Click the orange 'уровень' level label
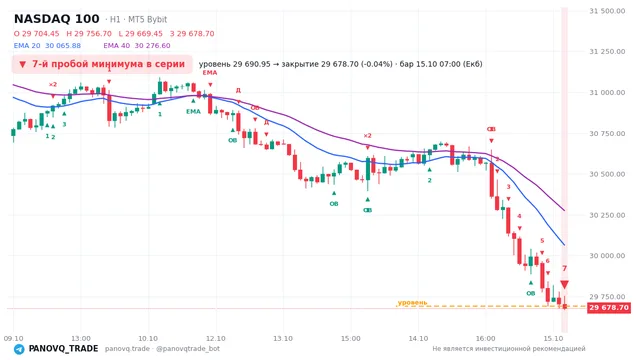640x360 pixels. click(x=412, y=302)
